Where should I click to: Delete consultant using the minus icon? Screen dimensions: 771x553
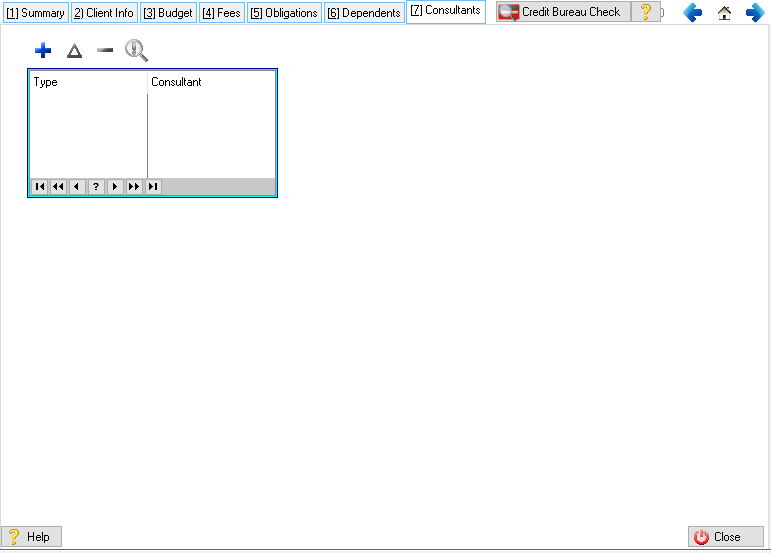tap(105, 51)
